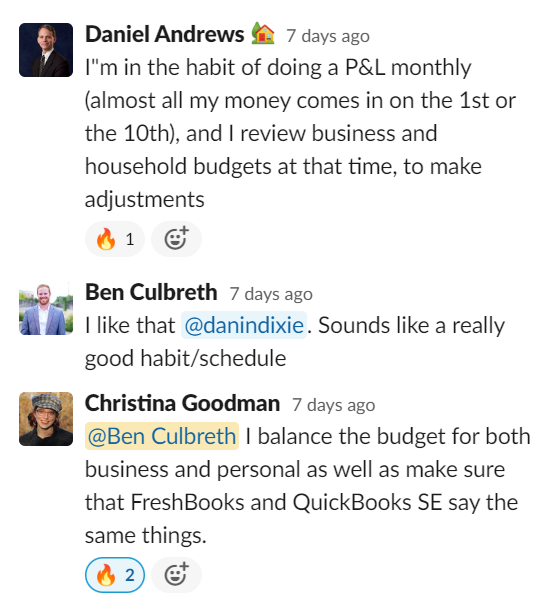Screen dimensions: 548x600
Task: Open Christina Goodman's profile from her name
Action: click(183, 403)
